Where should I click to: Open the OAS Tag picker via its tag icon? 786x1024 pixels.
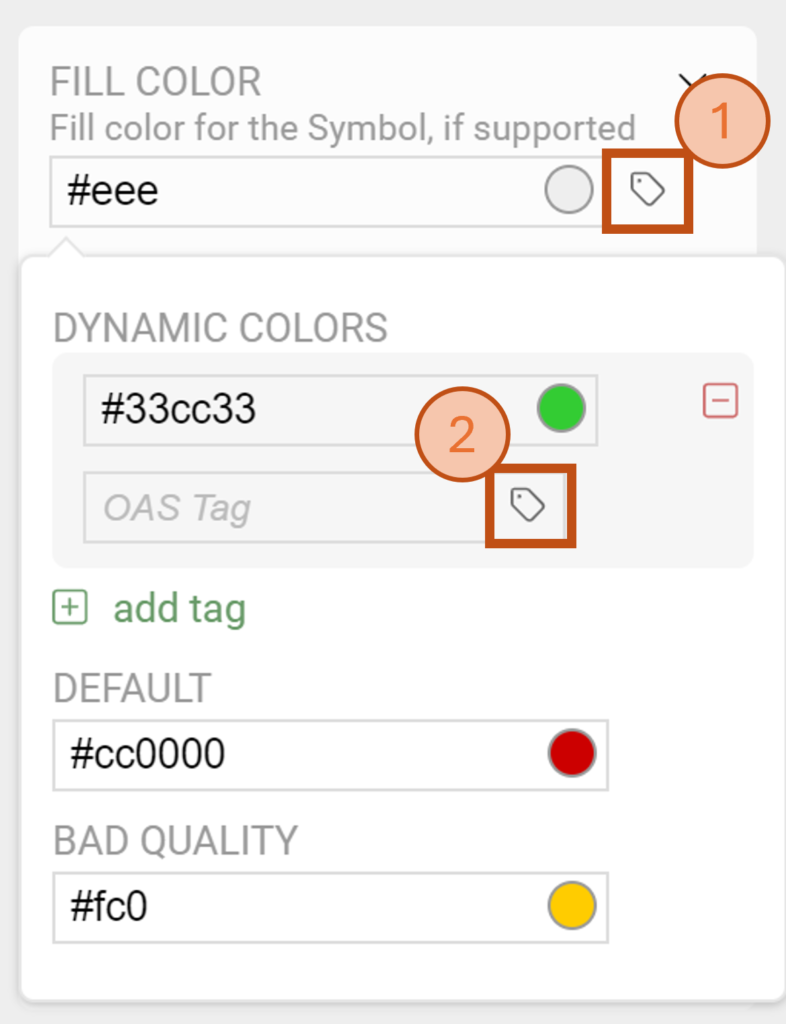[529, 505]
